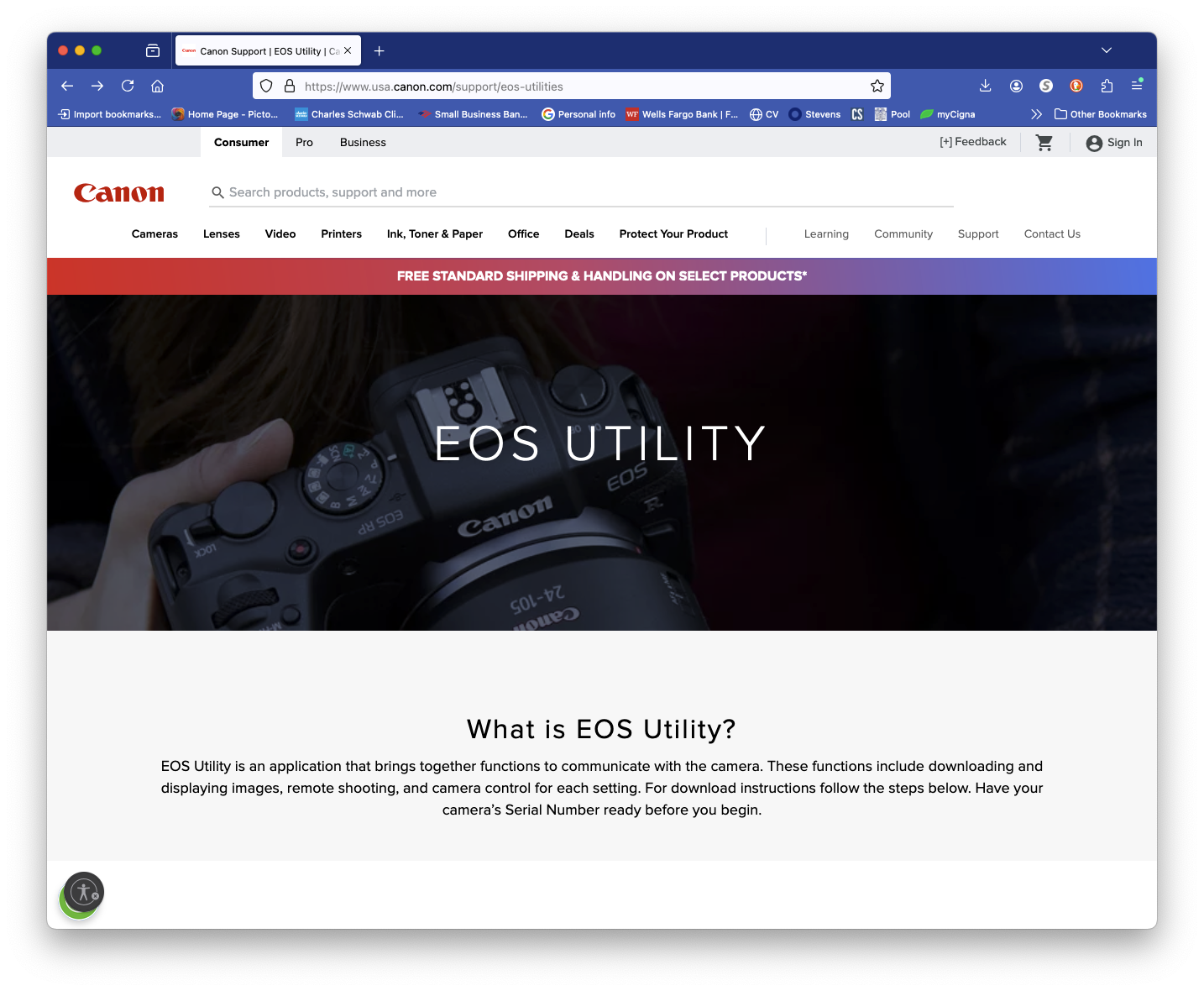Open the accessibility options widget

coord(83,893)
